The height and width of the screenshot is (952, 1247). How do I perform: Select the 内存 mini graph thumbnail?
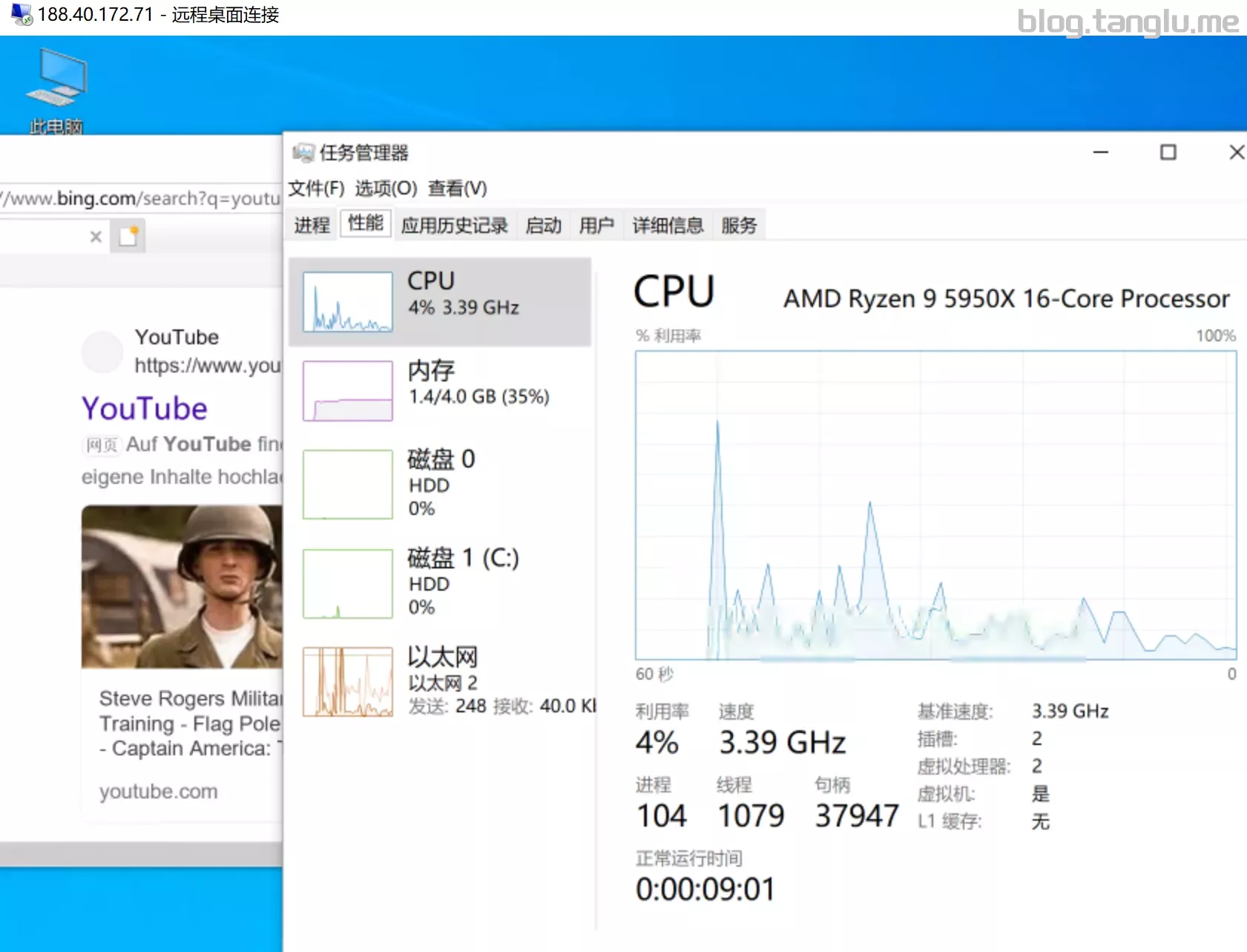(348, 391)
